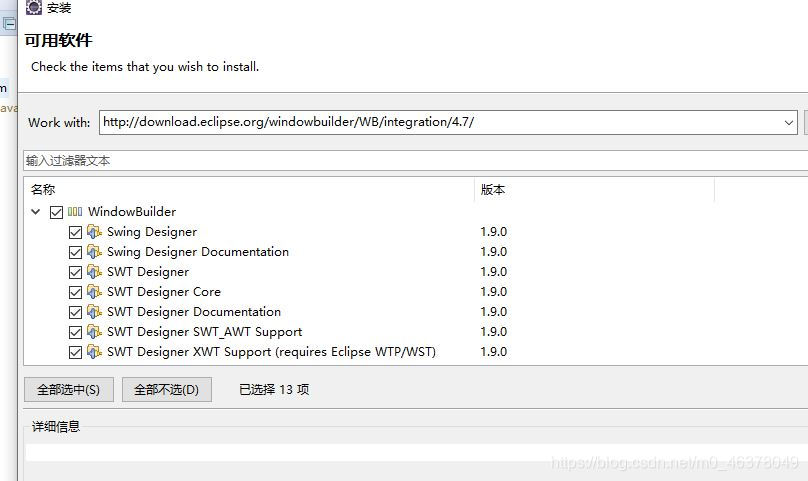
Task: Collapse the WindowBuilder tree node
Action: point(36,211)
